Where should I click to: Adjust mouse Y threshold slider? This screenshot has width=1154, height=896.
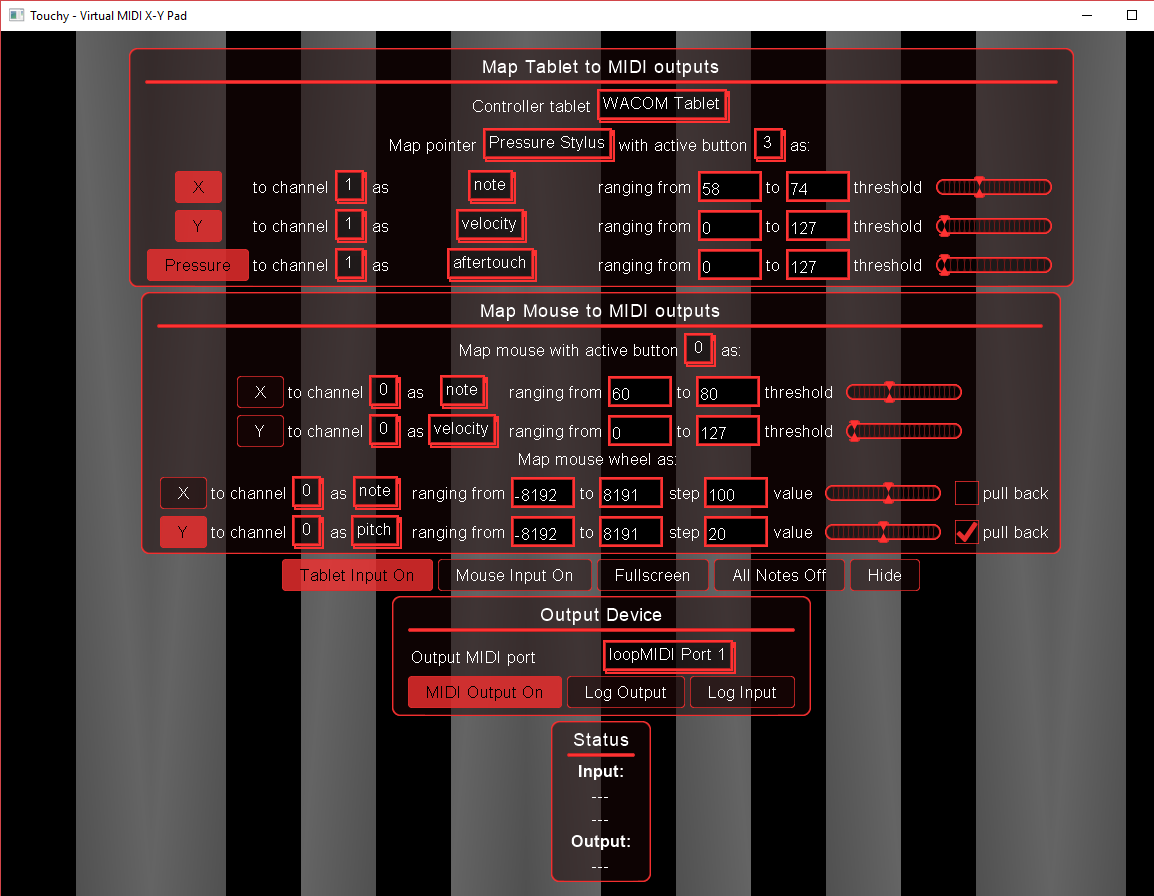pyautogui.click(x=904, y=431)
